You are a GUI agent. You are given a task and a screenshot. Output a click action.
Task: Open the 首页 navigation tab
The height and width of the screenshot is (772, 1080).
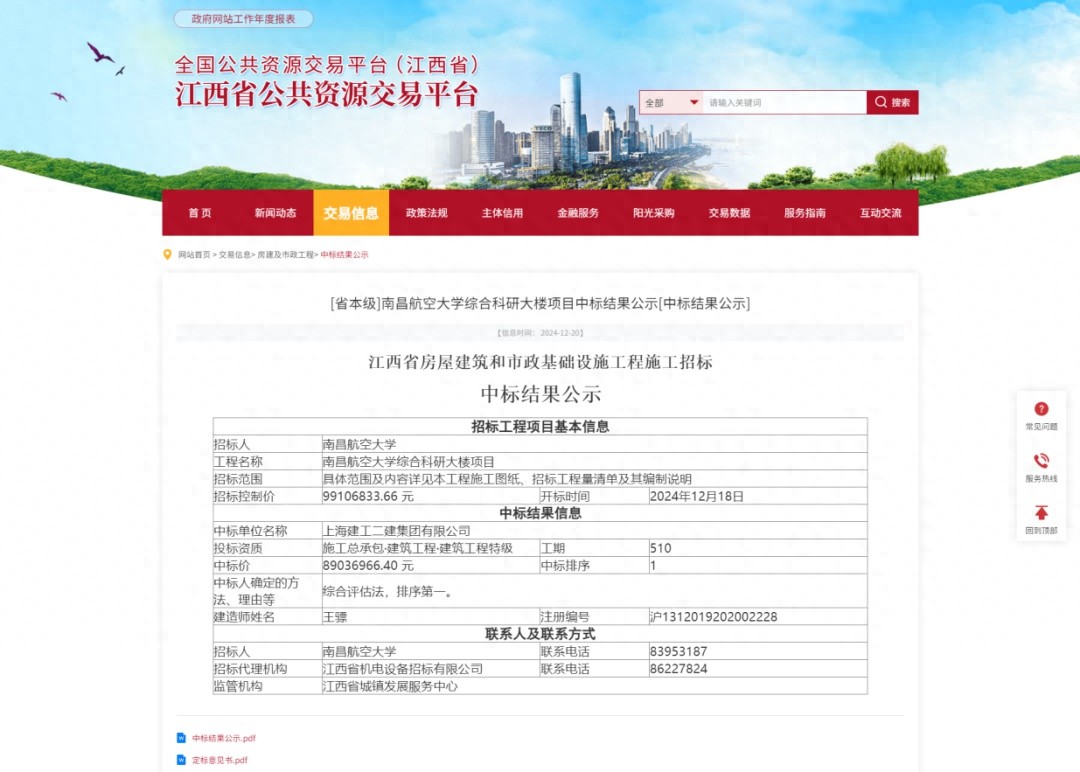click(200, 213)
